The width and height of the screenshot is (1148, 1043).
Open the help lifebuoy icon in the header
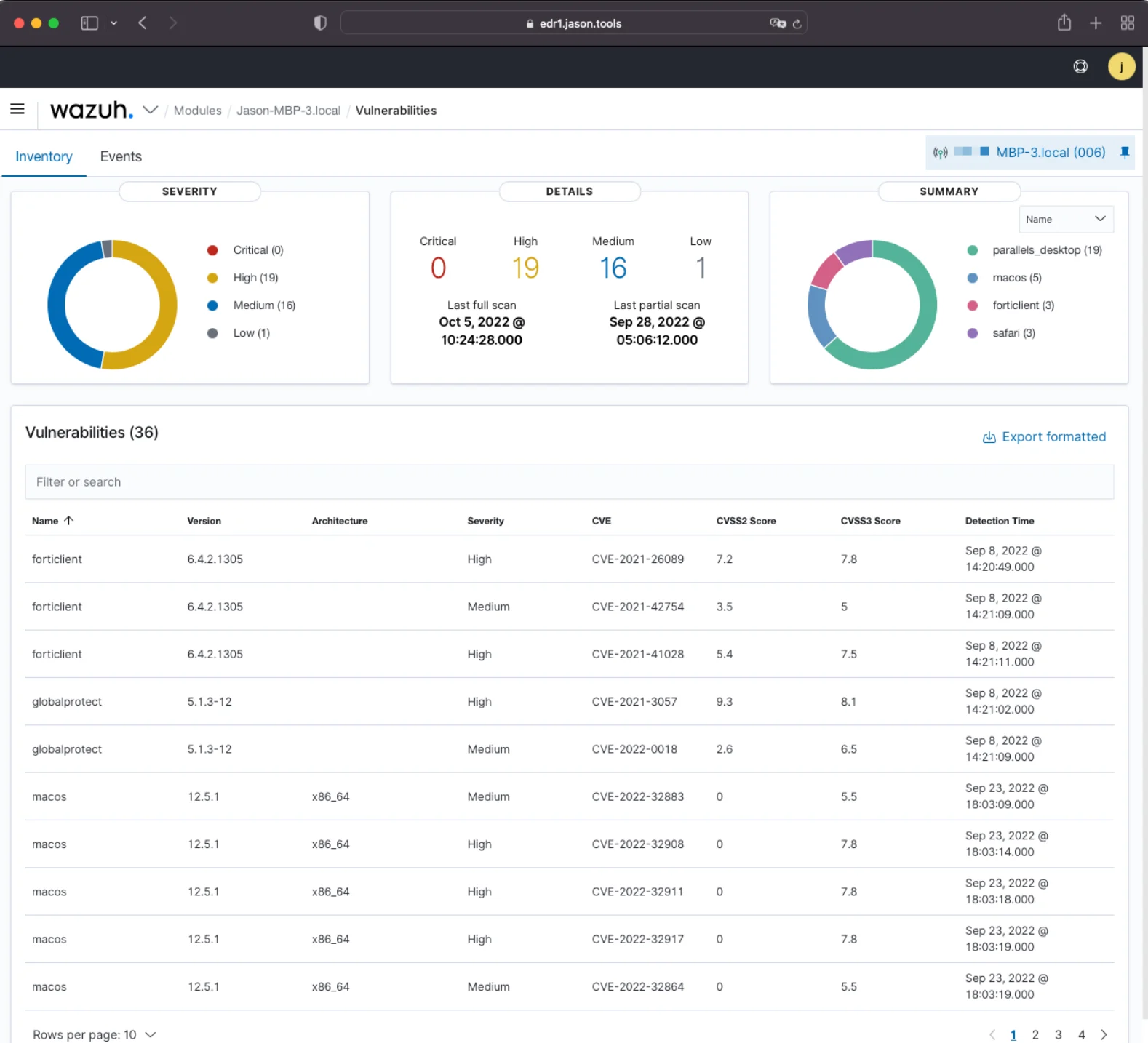(1080, 67)
